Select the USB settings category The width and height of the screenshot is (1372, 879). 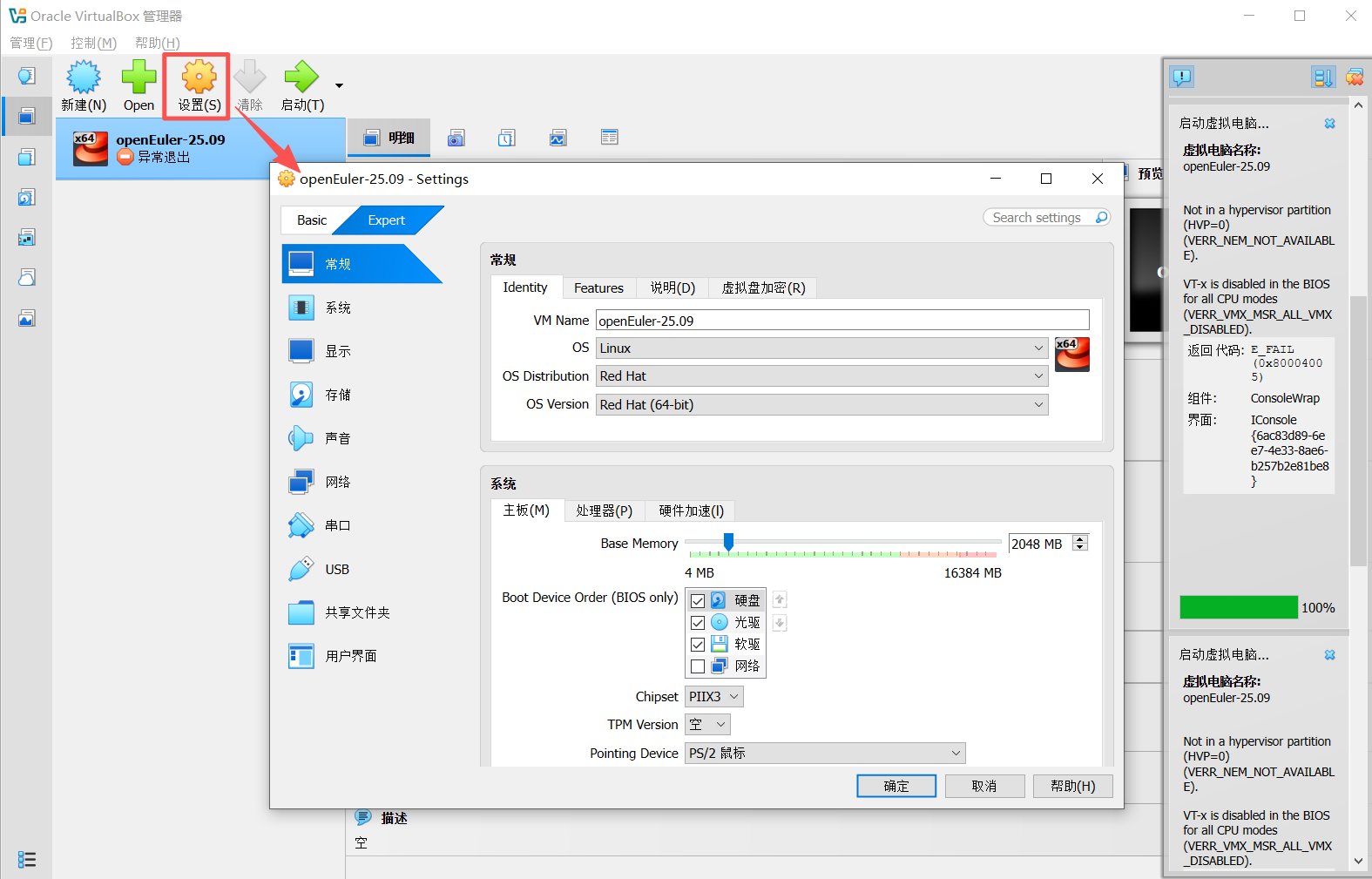336,569
